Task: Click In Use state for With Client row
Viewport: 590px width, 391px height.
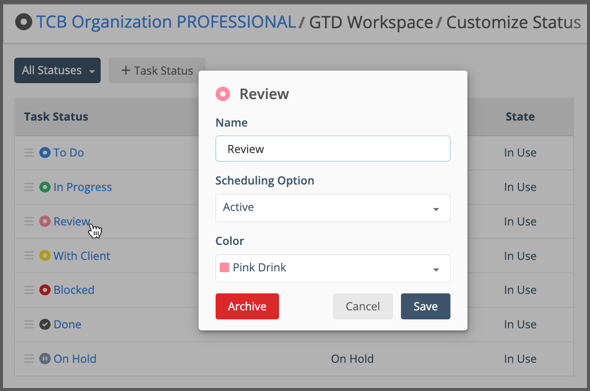Action: pos(520,256)
